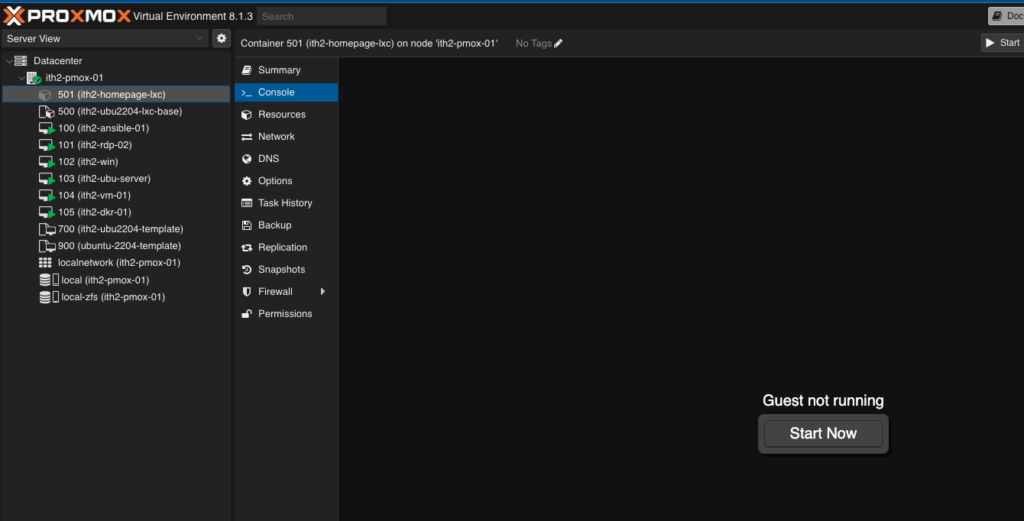Viewport: 1024px width, 521px height.
Task: Select local (ith2-pmox-01) storage
Action: tap(116, 280)
